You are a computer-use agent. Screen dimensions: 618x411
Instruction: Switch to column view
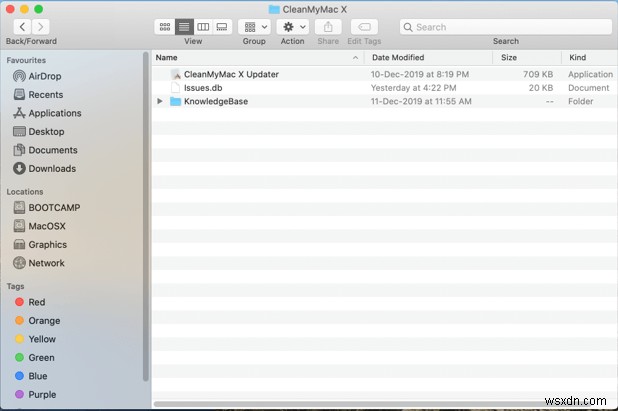203,27
